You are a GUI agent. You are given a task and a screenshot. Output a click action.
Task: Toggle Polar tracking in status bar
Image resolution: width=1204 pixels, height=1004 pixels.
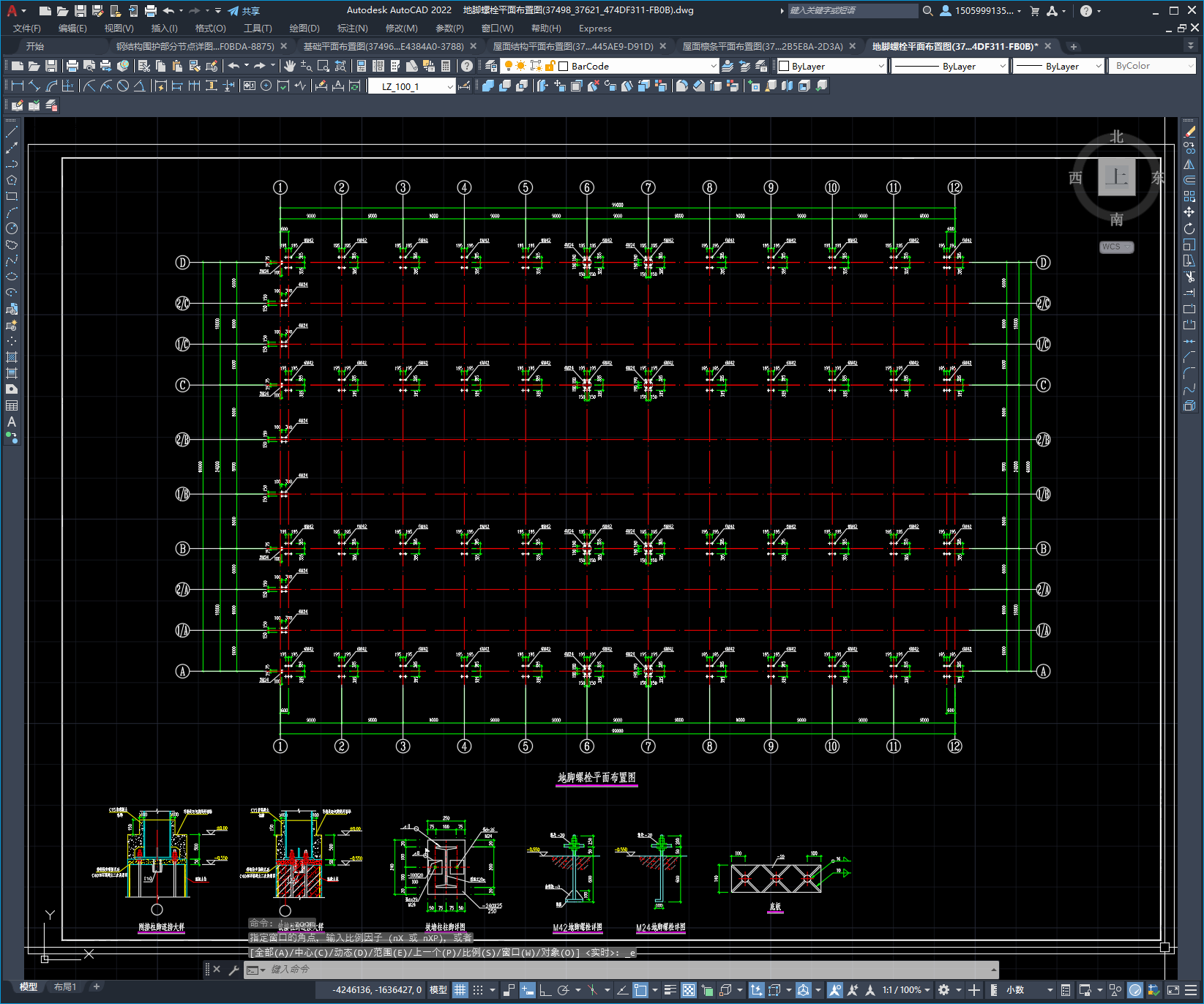pos(563,990)
